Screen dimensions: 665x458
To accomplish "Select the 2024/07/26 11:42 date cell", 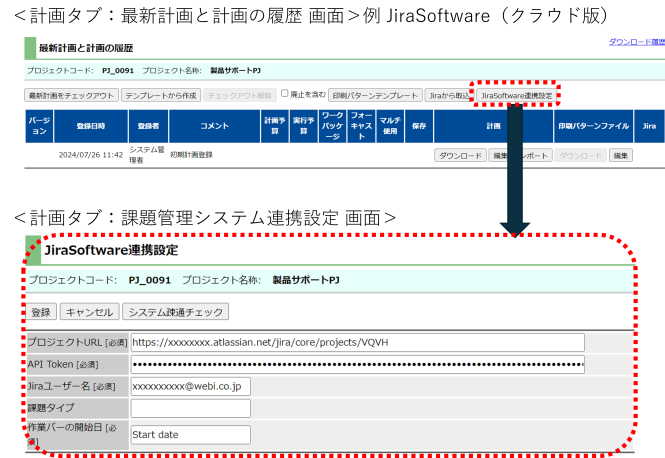I will click(x=91, y=155).
